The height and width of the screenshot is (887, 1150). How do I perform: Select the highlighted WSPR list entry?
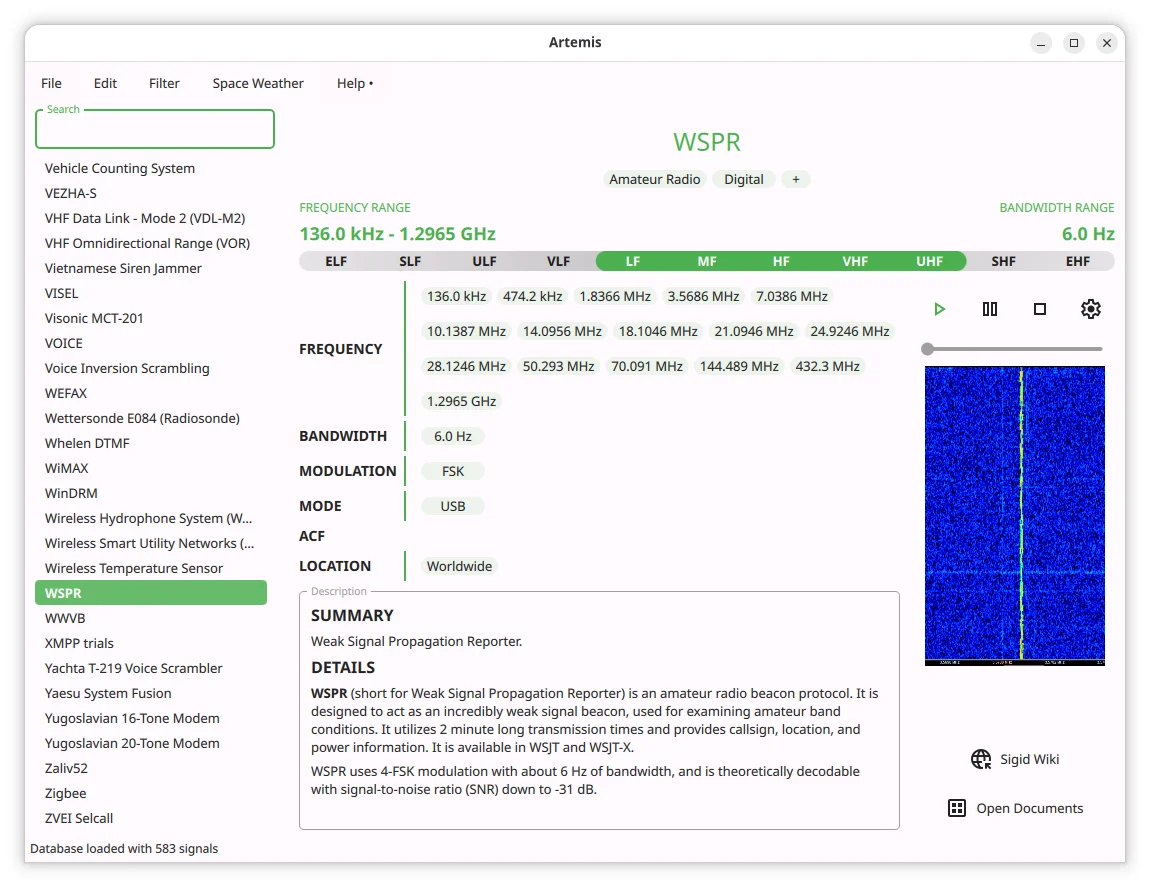(151, 593)
